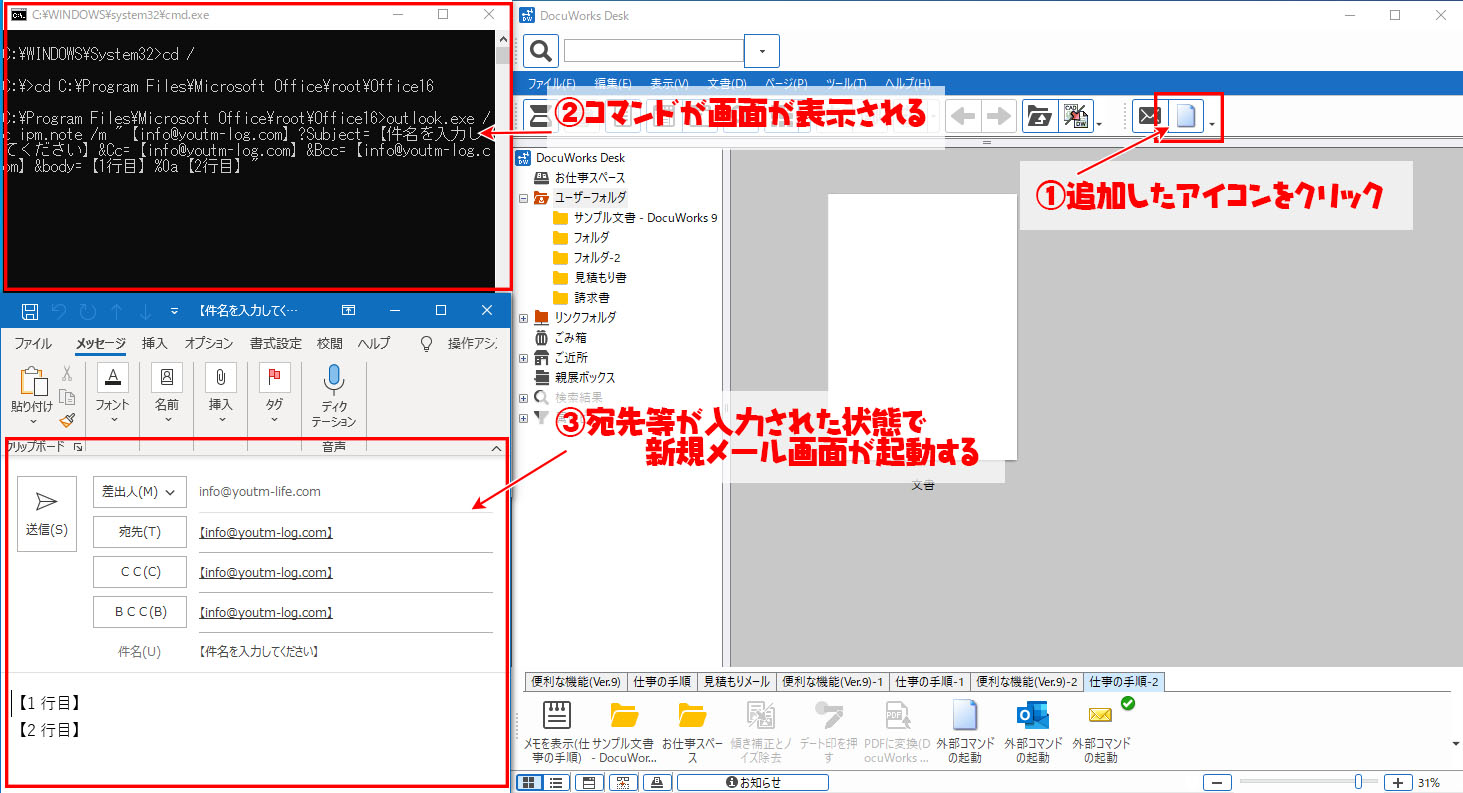Screen dimensions: 1463x793
Task: Click 外部コマンドの起動 Outlook icon
Action: (1032, 715)
